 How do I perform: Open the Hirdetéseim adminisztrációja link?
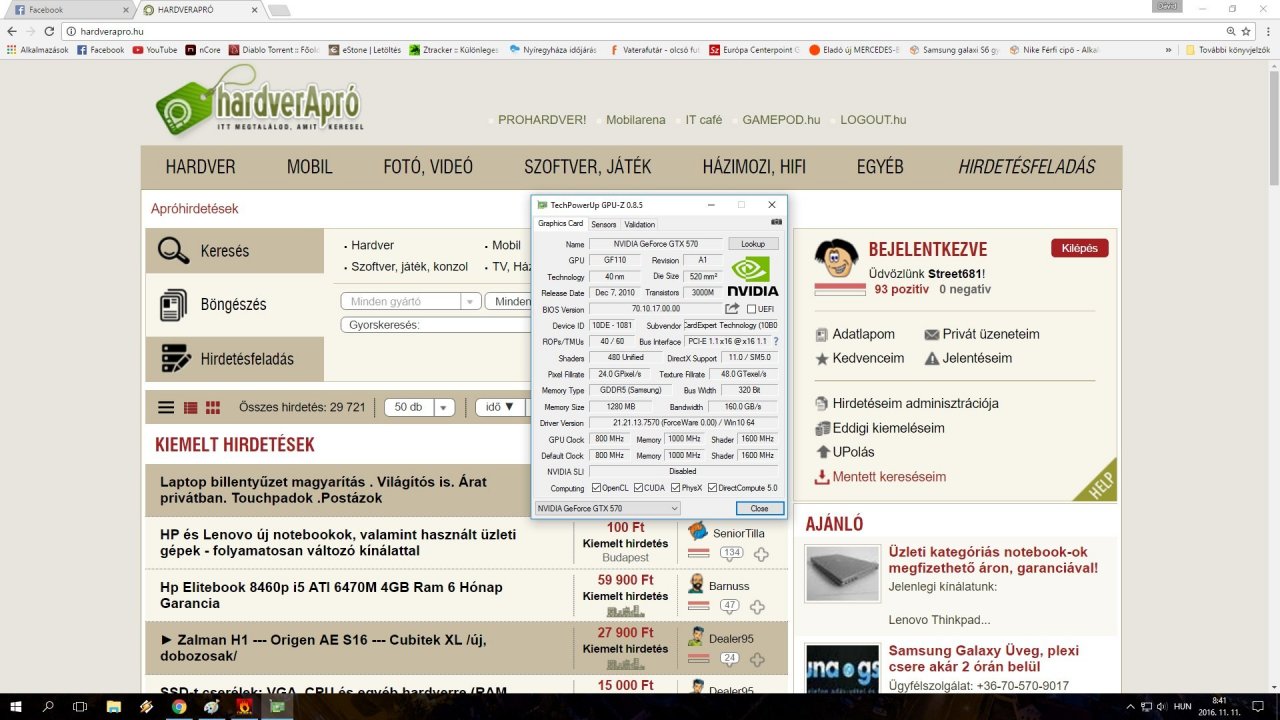click(915, 404)
